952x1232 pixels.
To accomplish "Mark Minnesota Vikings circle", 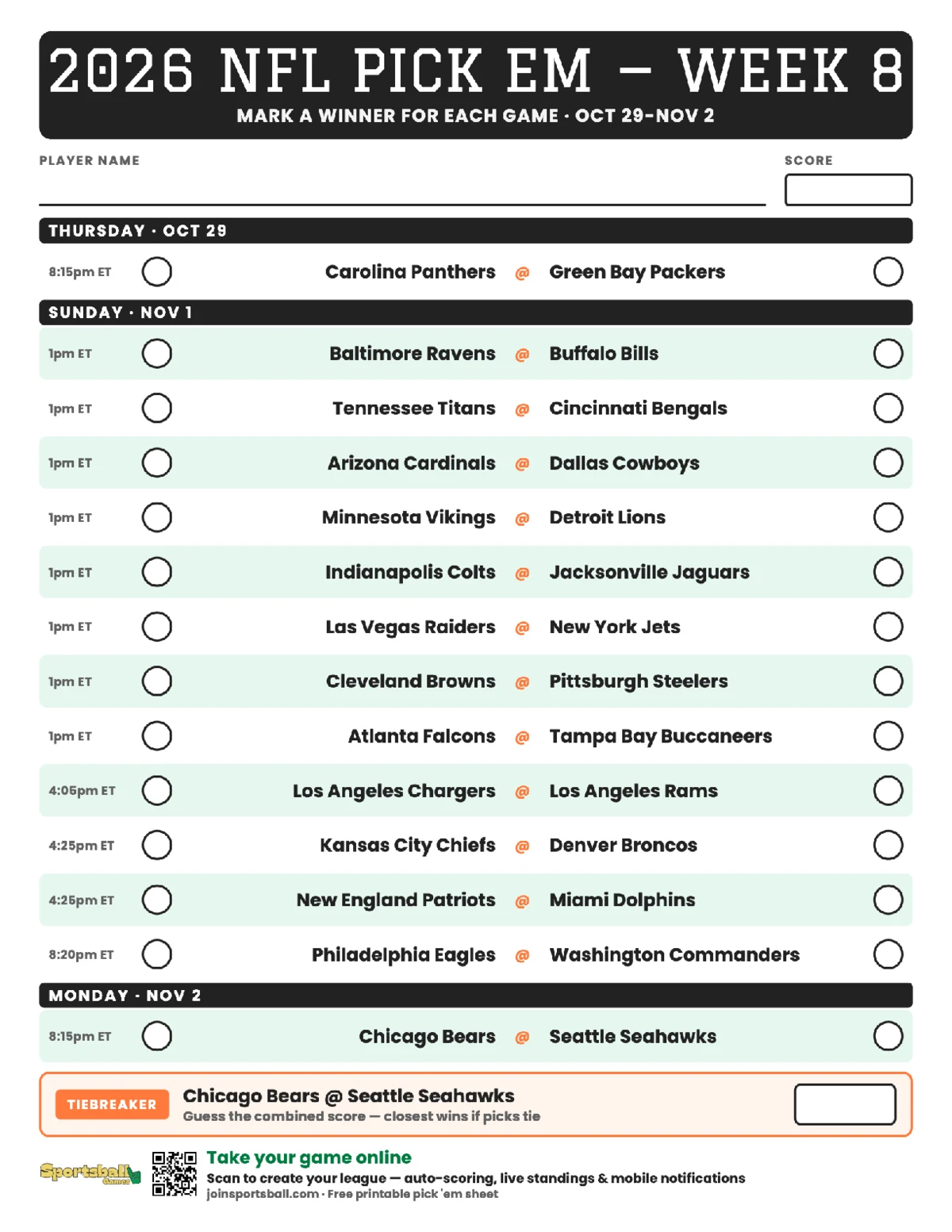I will 157,517.
